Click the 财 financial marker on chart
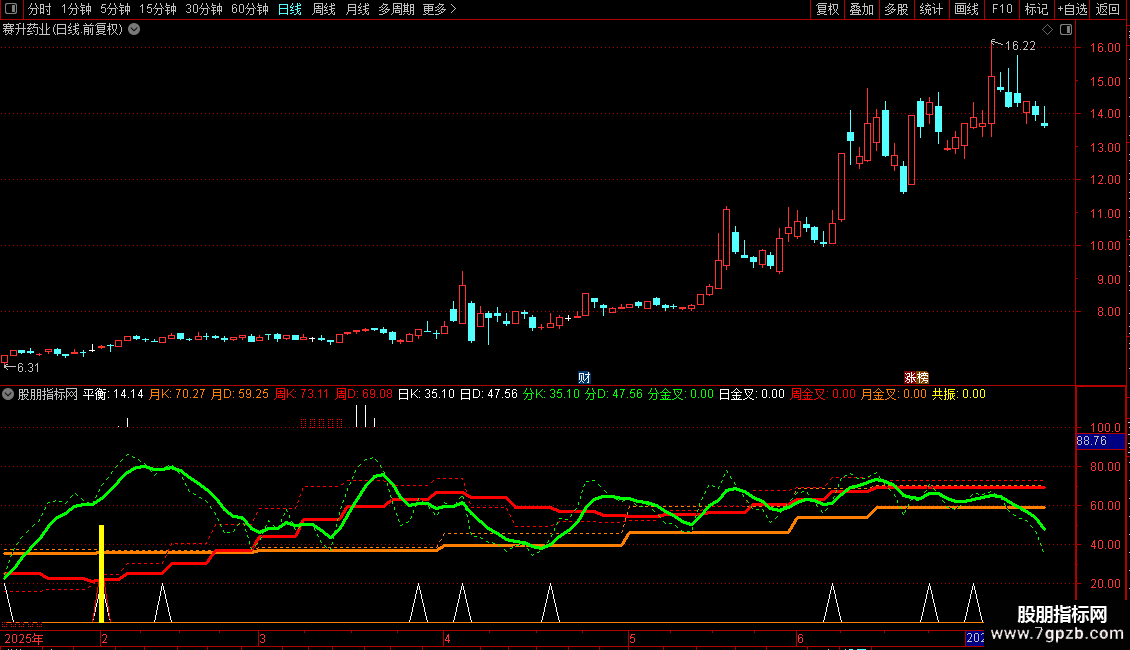Viewport: 1130px width, 650px height. pyautogui.click(x=584, y=377)
